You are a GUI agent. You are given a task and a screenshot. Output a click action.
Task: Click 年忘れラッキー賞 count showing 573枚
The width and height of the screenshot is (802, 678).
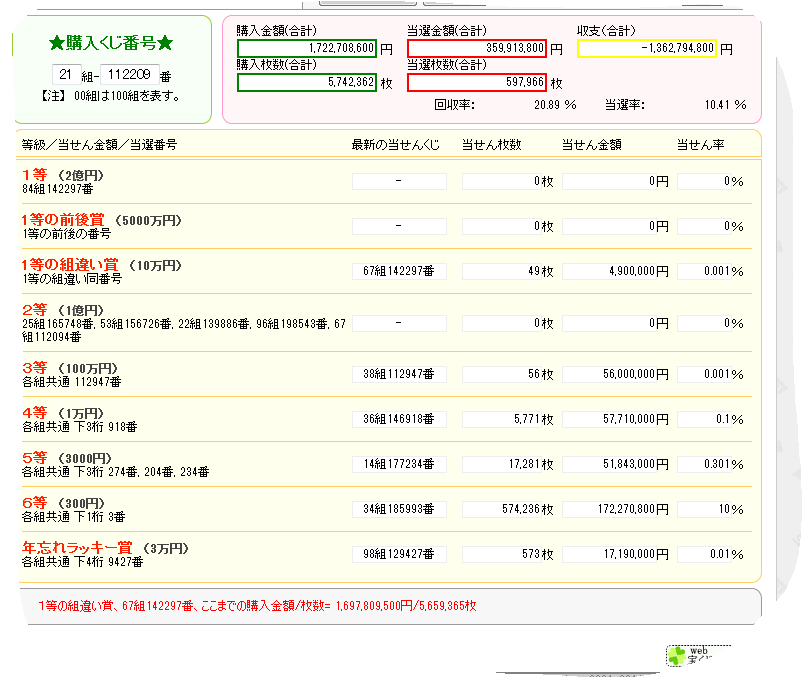(508, 554)
